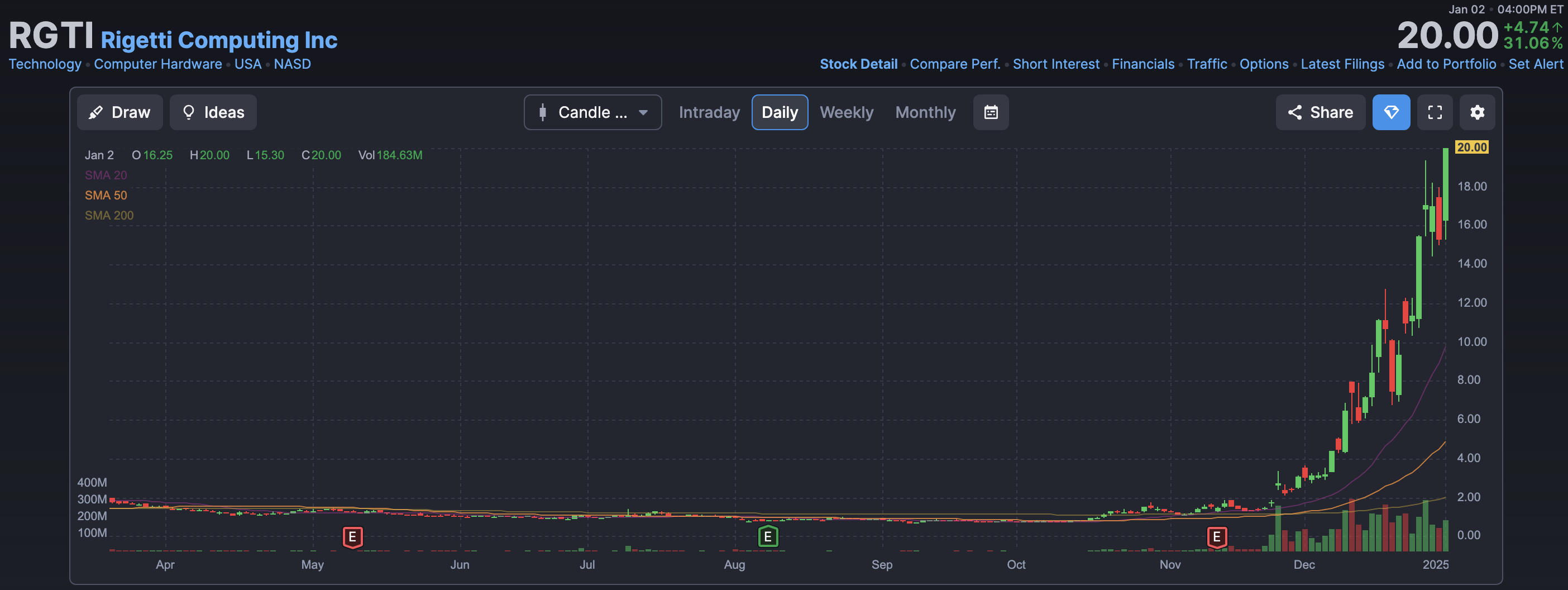Open the Computer Hardware industry link
The image size is (1568, 590).
click(x=157, y=64)
